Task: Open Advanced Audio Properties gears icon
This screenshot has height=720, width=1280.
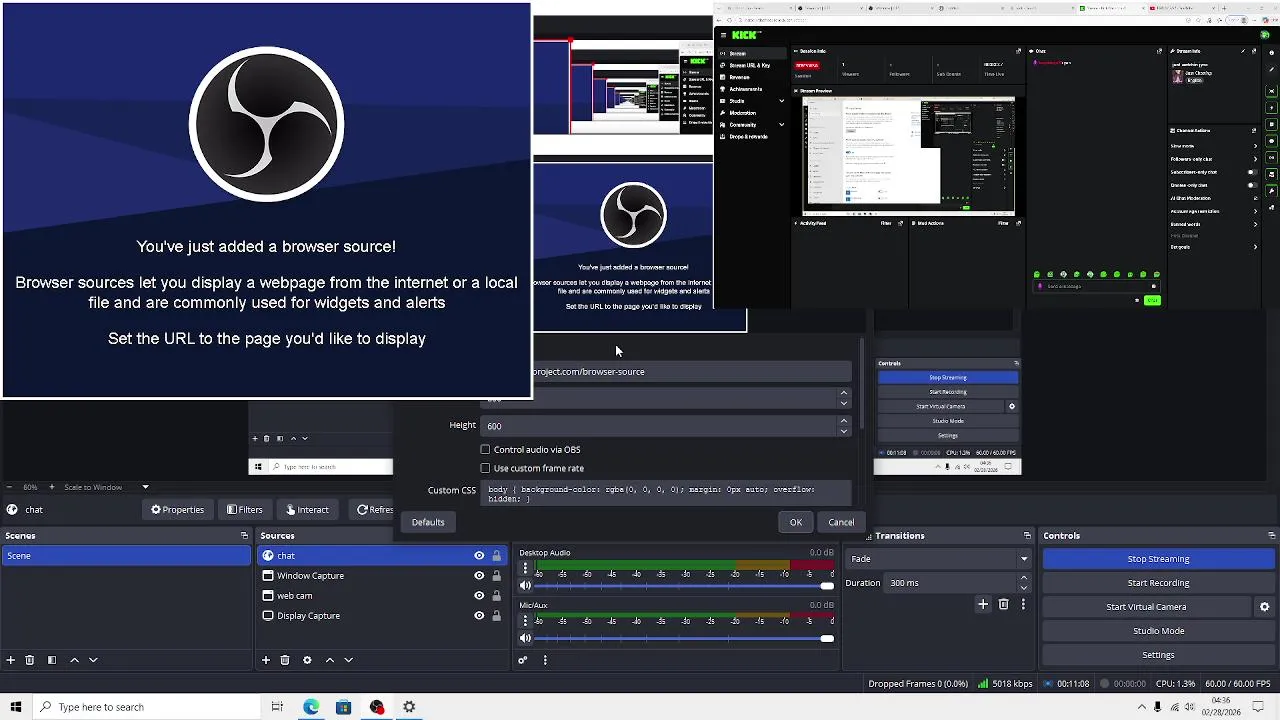Action: tap(522, 660)
